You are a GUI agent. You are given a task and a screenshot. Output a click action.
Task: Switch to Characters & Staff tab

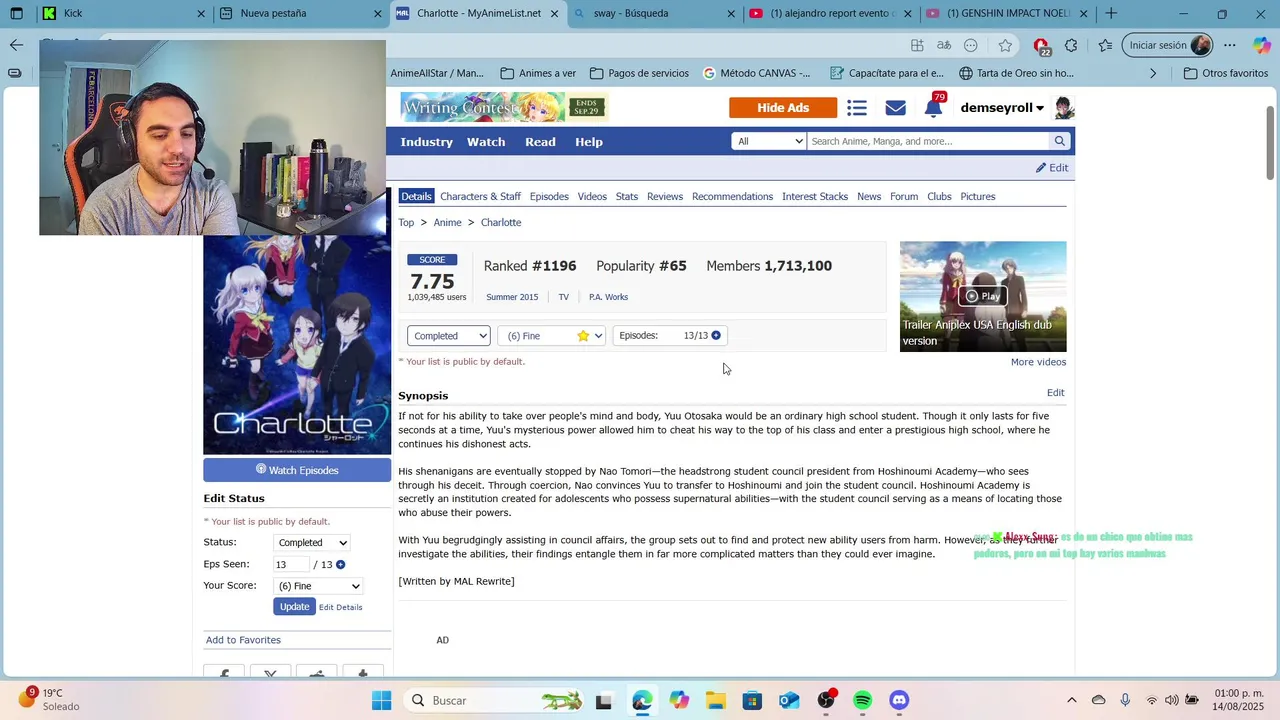point(480,197)
